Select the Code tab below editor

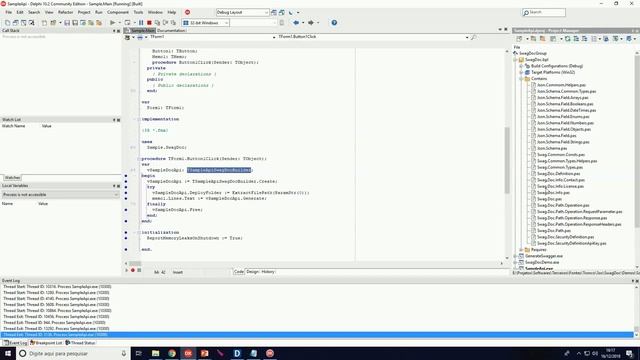tap(239, 271)
